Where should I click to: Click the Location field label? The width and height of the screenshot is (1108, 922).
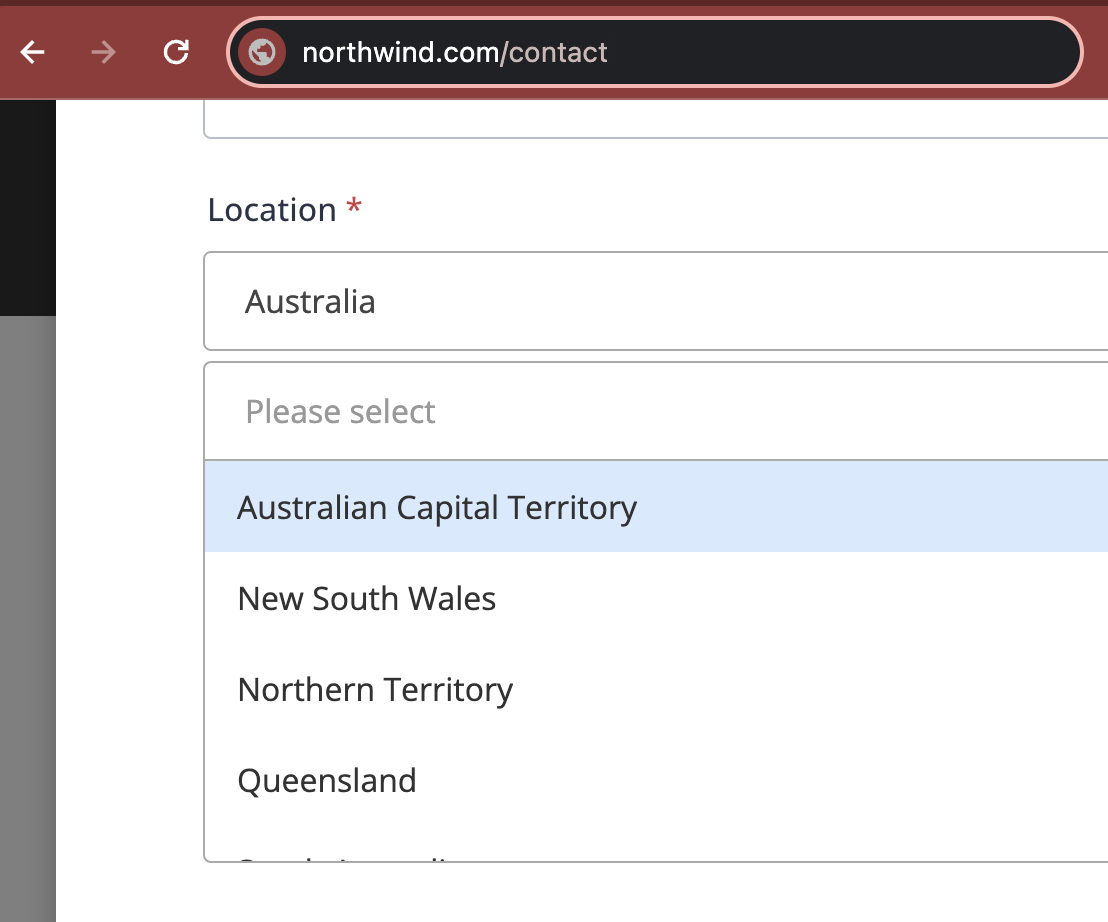[x=272, y=209]
